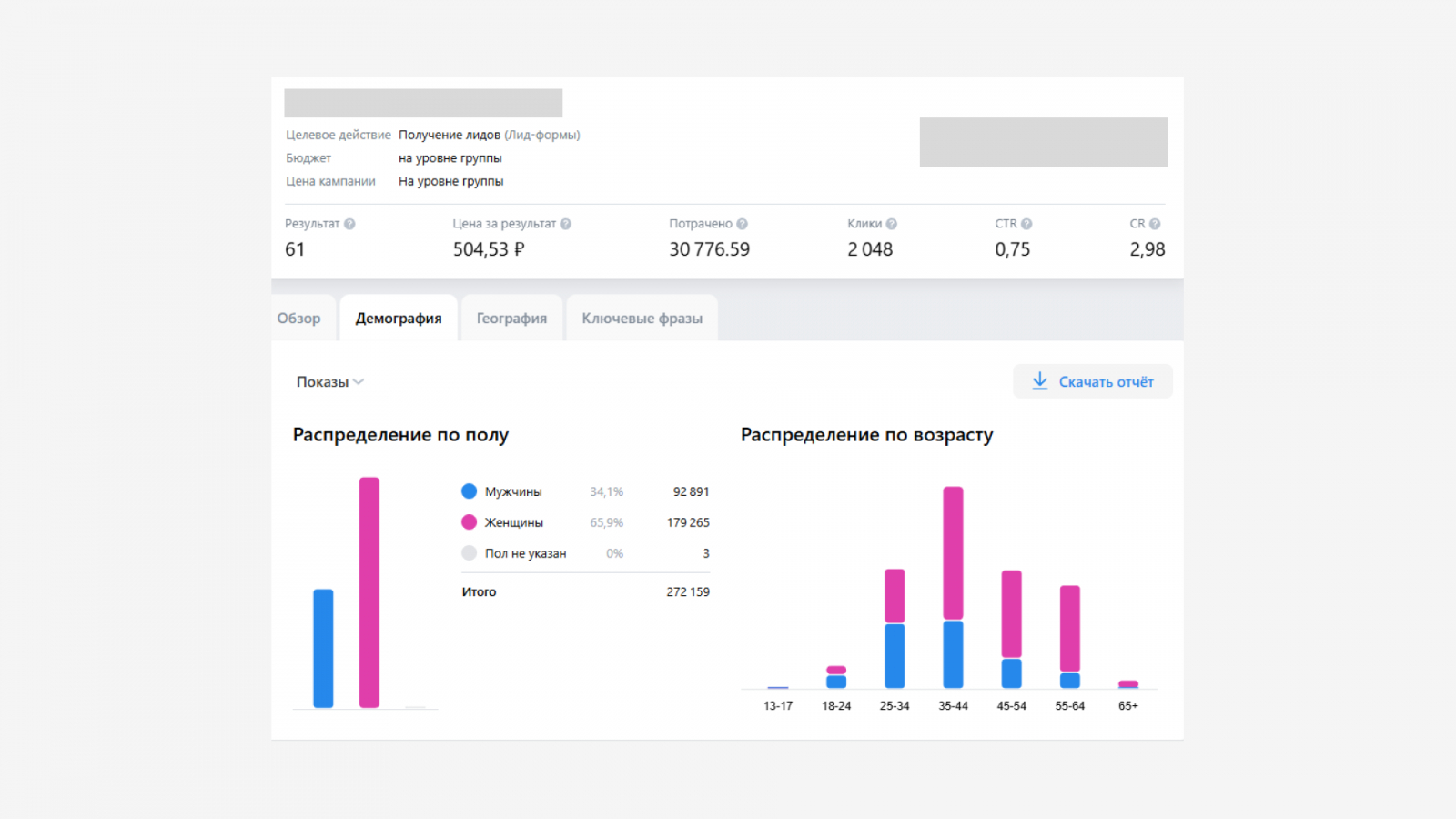
Task: Click the Цена кампании value На уровне группы
Action: pos(451,181)
